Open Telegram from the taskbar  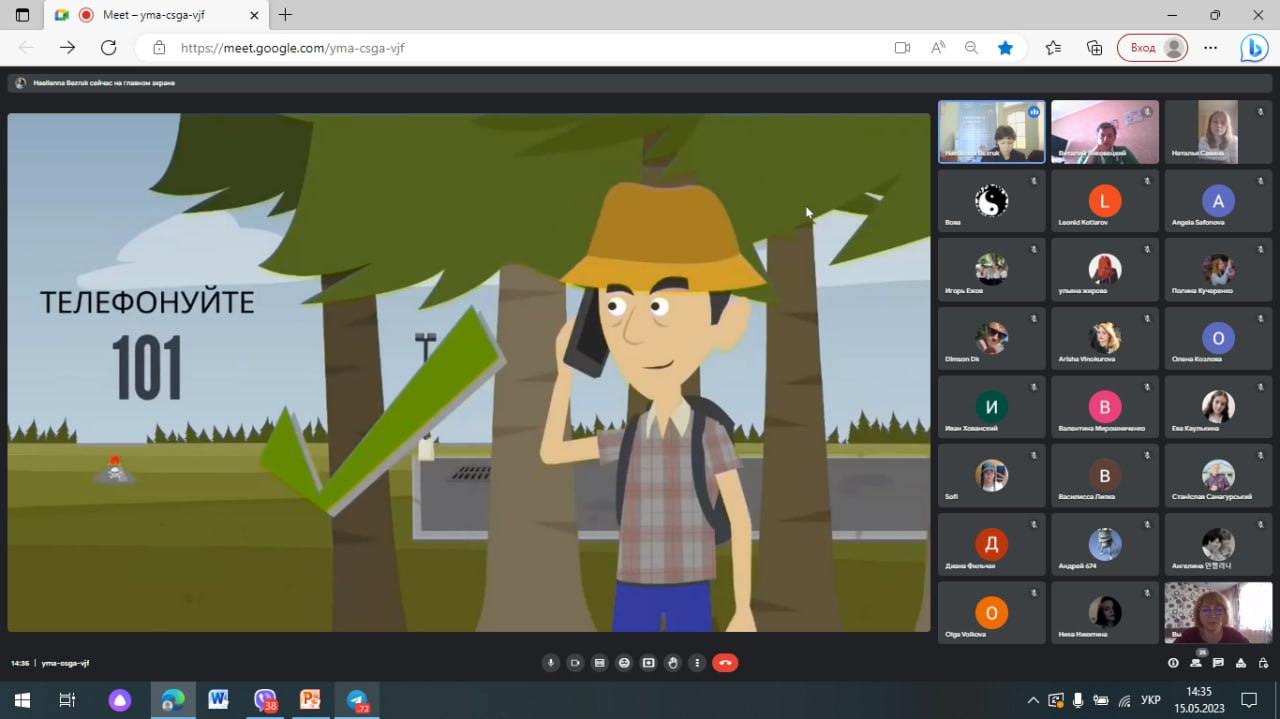(x=357, y=700)
